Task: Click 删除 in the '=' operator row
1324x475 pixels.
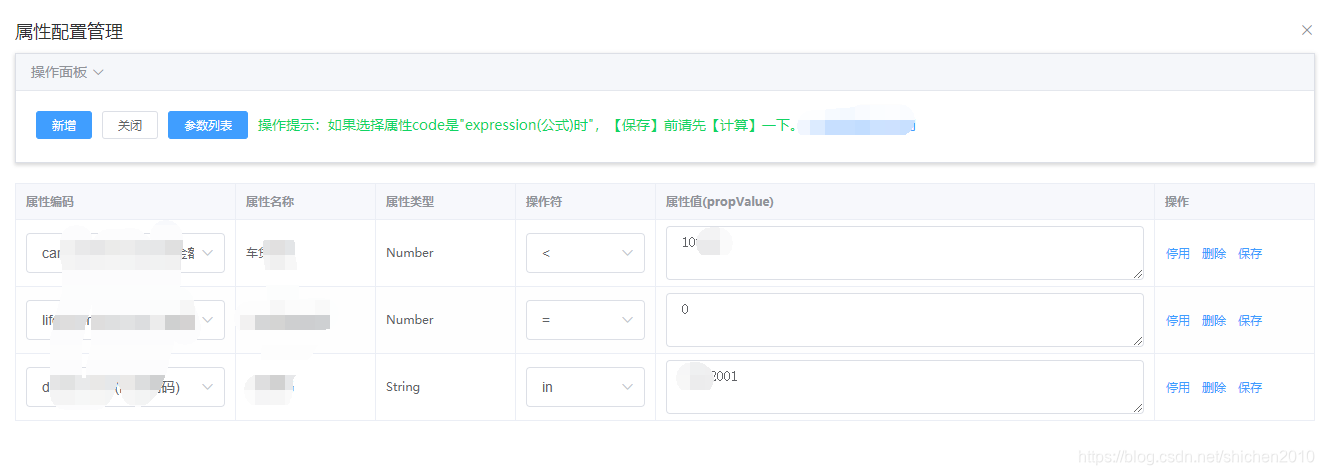Action: tap(1214, 321)
